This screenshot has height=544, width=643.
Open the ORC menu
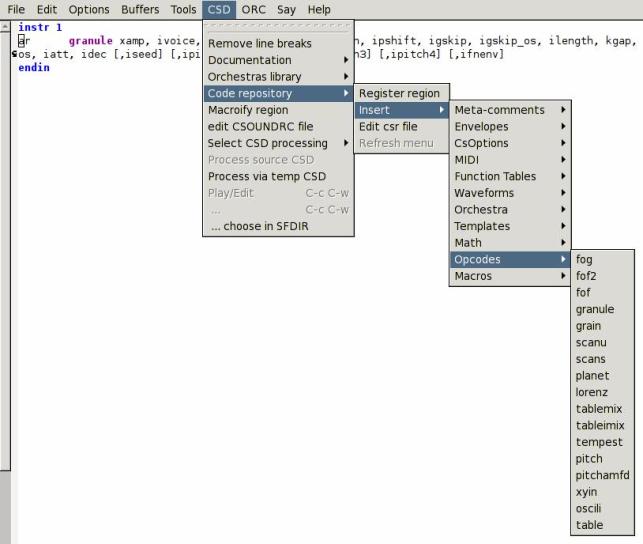(x=253, y=9)
